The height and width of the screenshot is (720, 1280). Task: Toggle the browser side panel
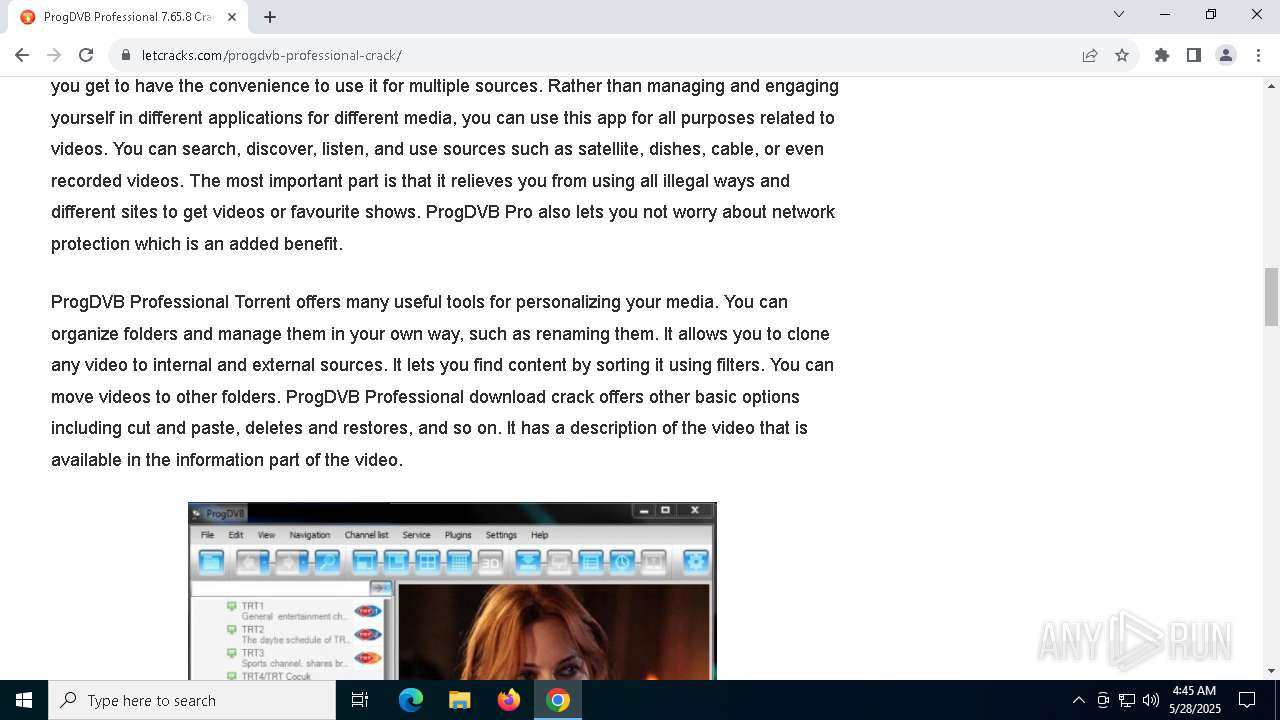tap(1194, 55)
